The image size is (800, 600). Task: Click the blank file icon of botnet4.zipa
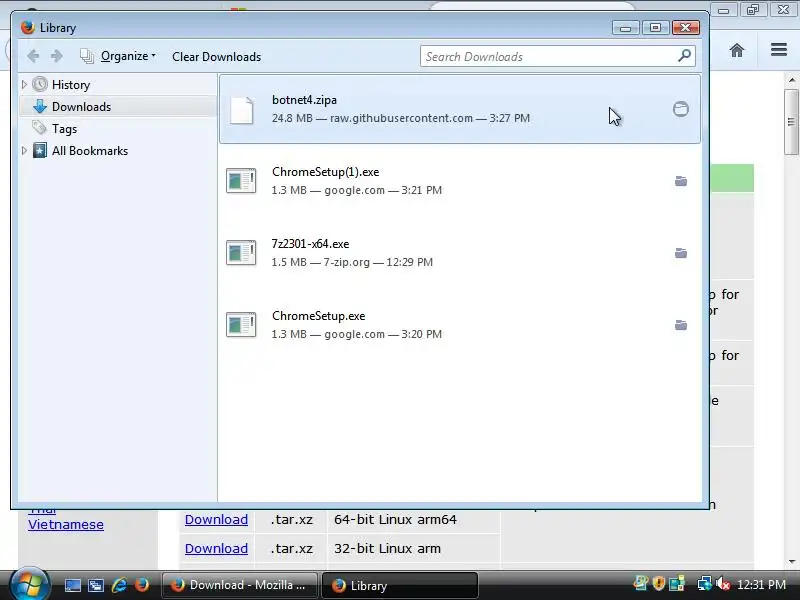(241, 110)
